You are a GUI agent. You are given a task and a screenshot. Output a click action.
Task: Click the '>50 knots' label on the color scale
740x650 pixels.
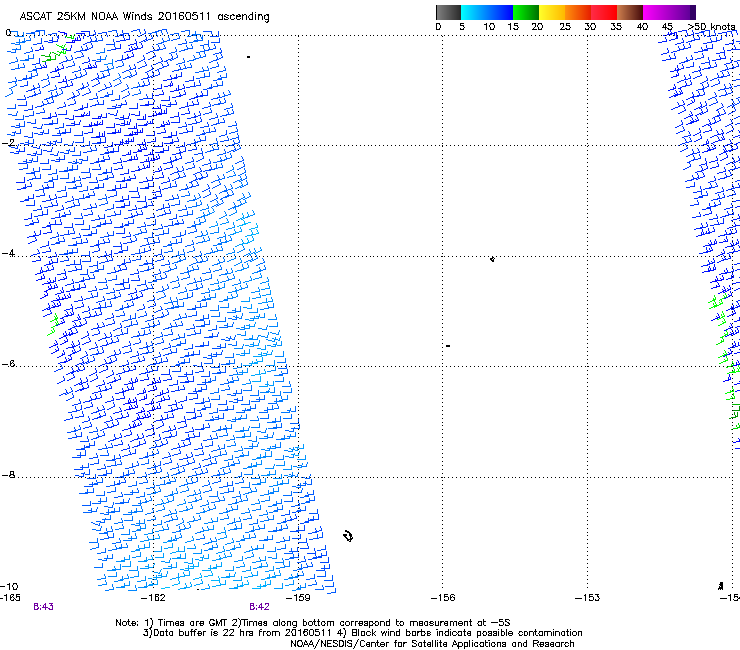pyautogui.click(x=711, y=27)
